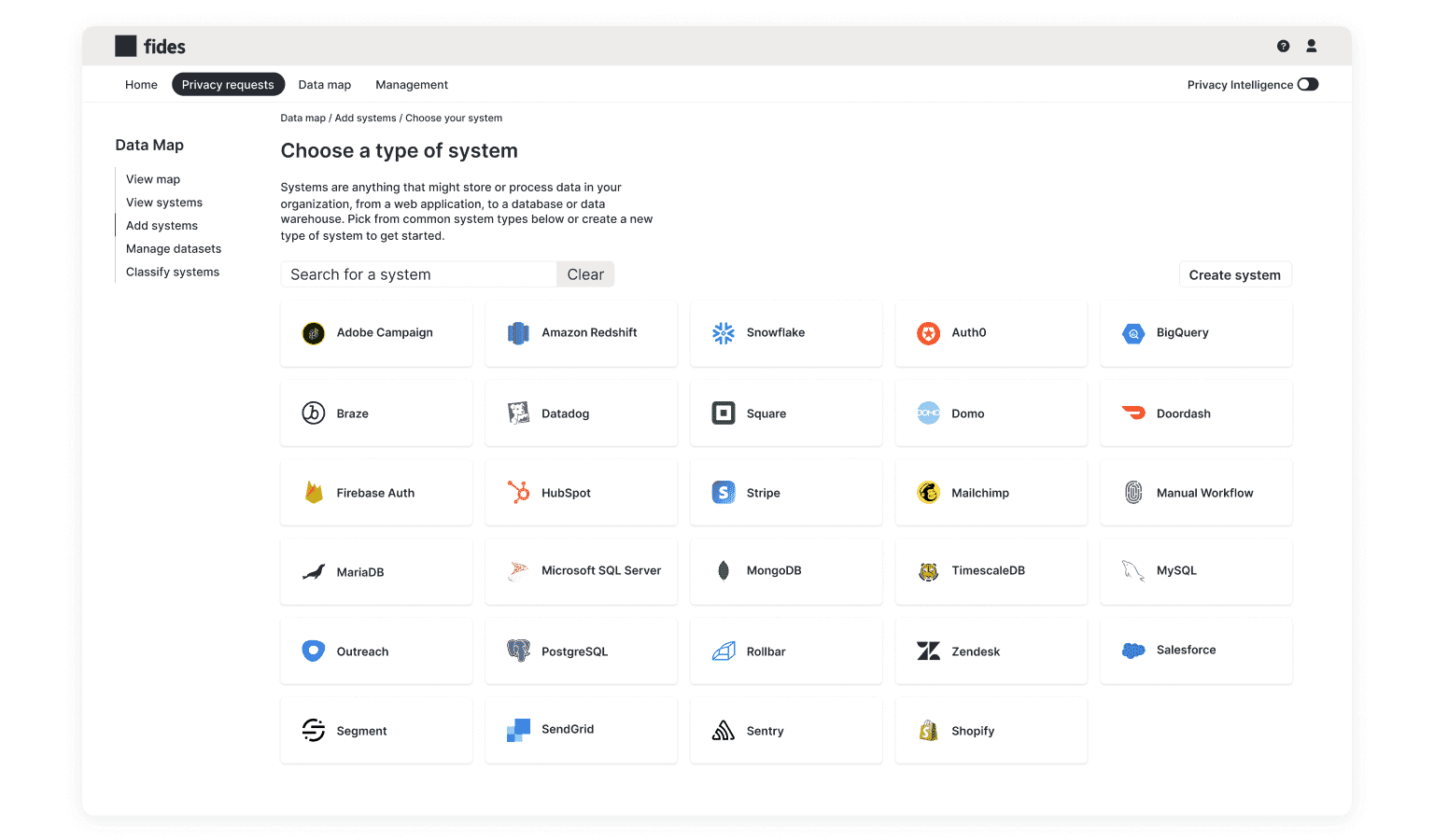Click the Search for a system field
Screen dimensions: 1434x840
point(418,274)
